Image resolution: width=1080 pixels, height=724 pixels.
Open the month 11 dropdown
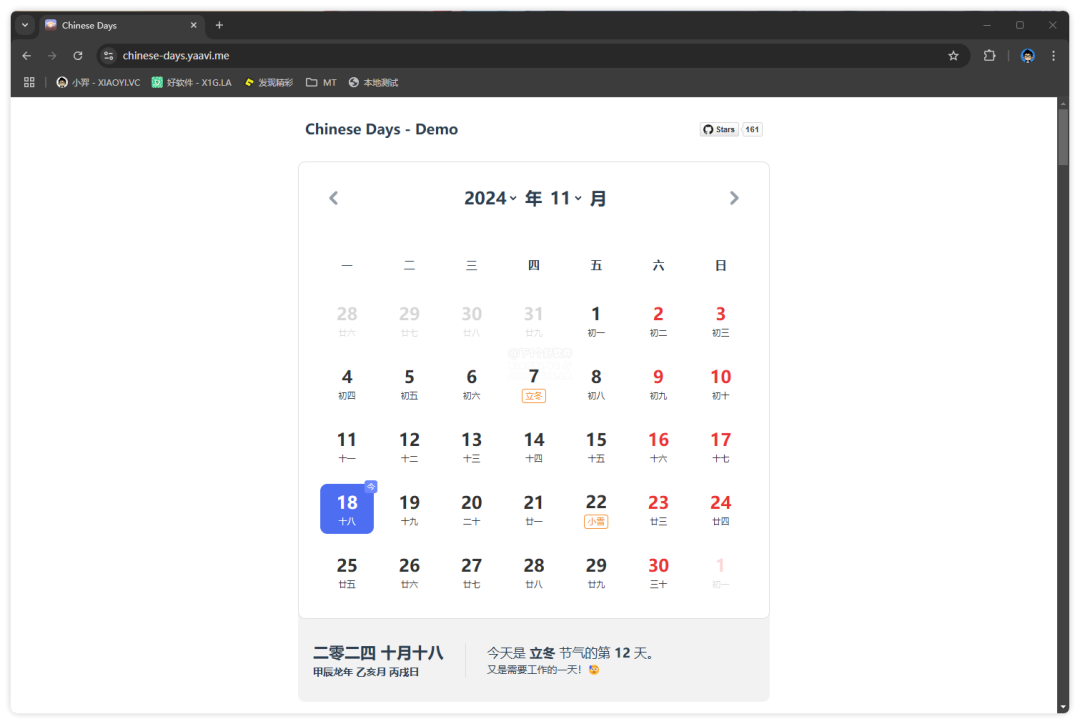(x=565, y=198)
